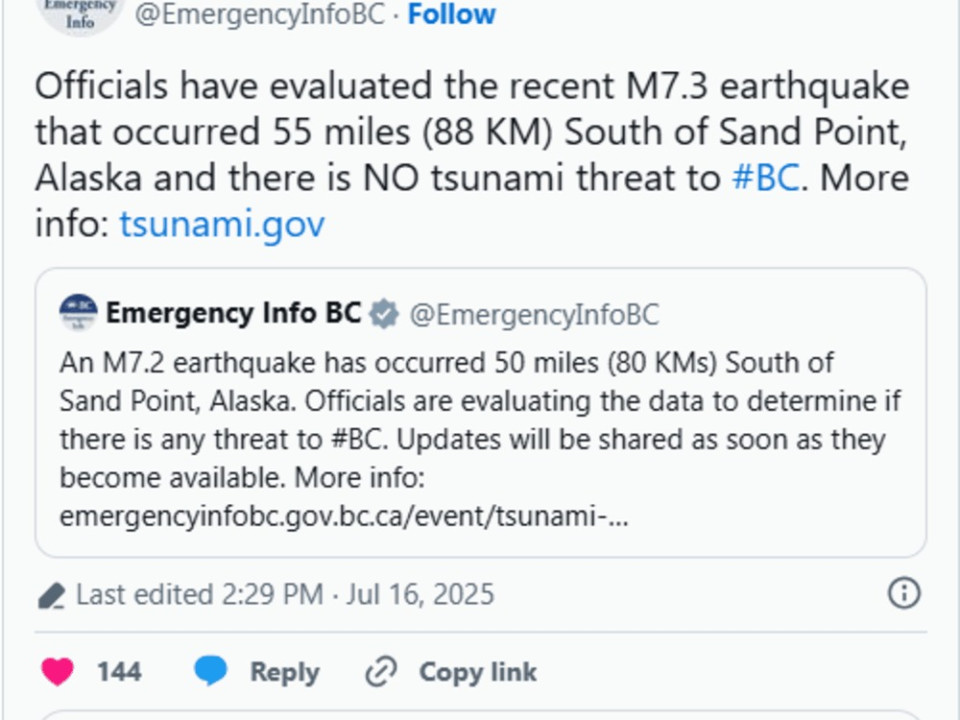960x720 pixels.
Task: Like the tweet with the heart icon
Action: tap(58, 672)
